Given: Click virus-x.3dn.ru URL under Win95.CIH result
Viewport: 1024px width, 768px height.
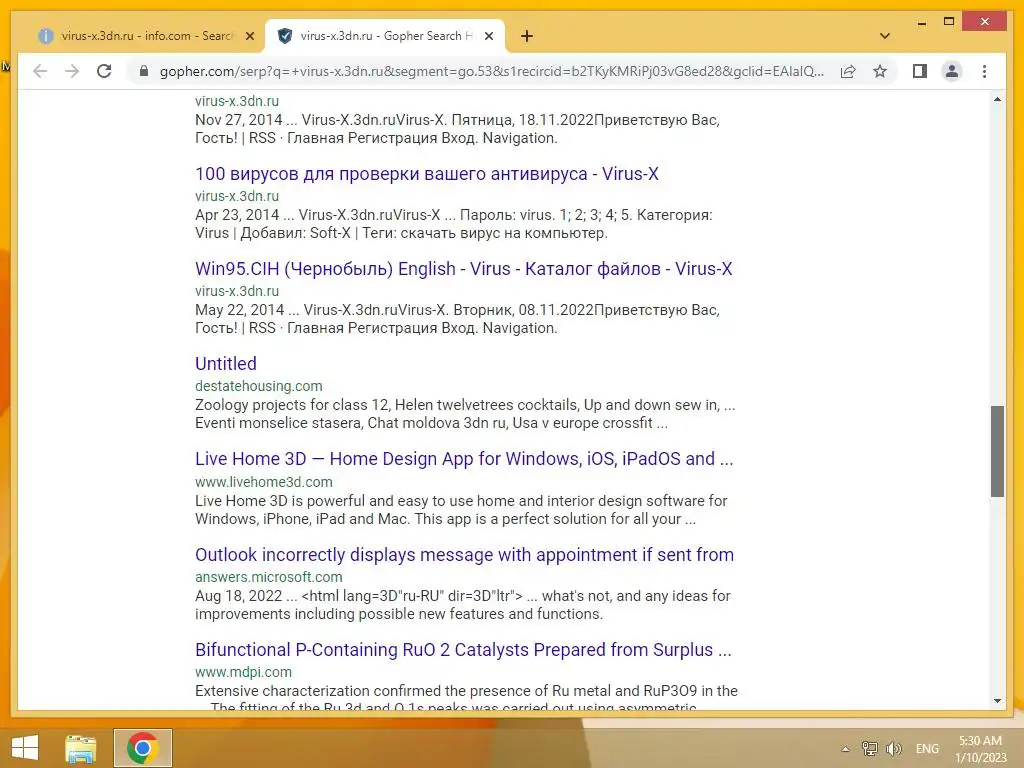Looking at the screenshot, I should (236, 291).
